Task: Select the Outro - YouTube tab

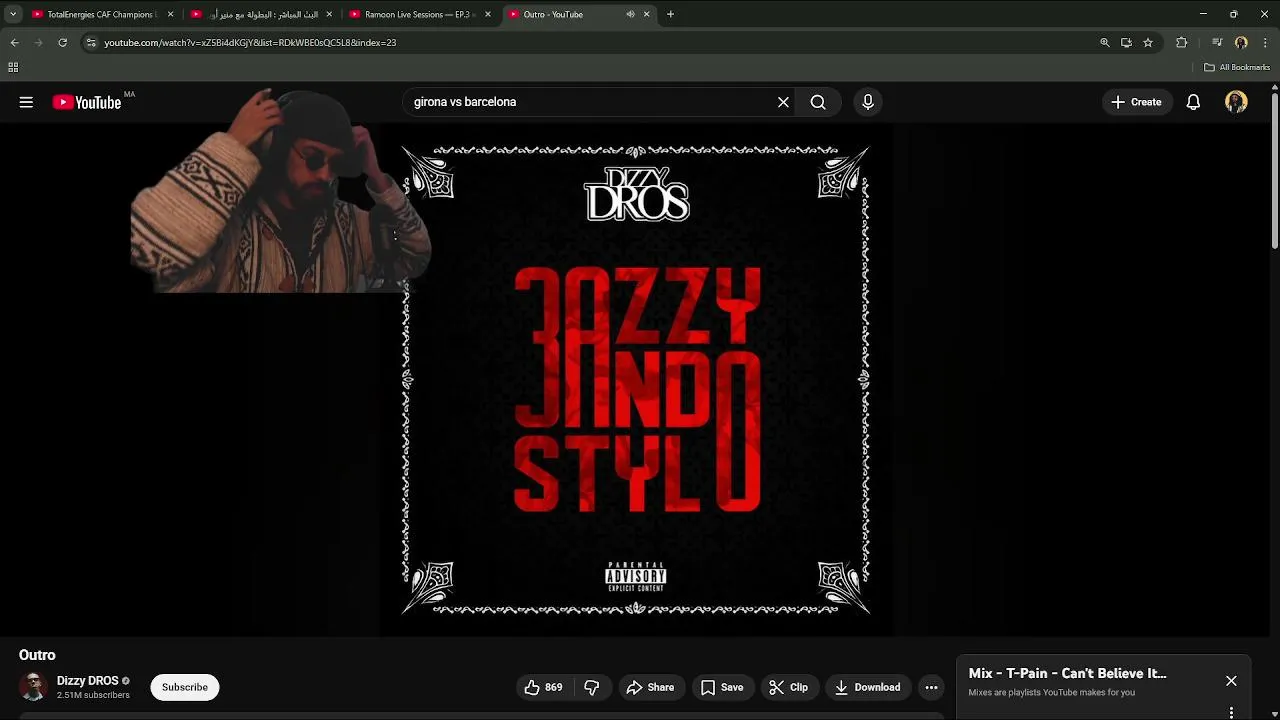Action: pos(577,14)
